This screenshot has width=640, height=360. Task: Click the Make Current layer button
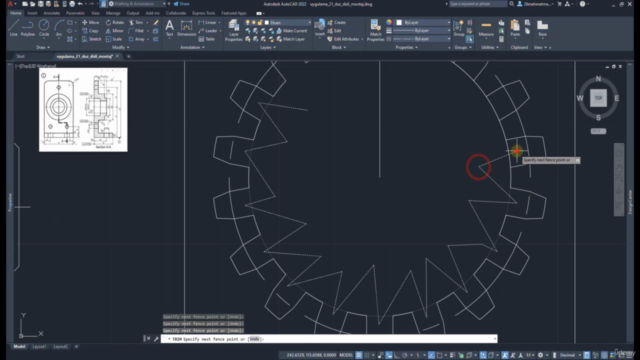point(292,31)
